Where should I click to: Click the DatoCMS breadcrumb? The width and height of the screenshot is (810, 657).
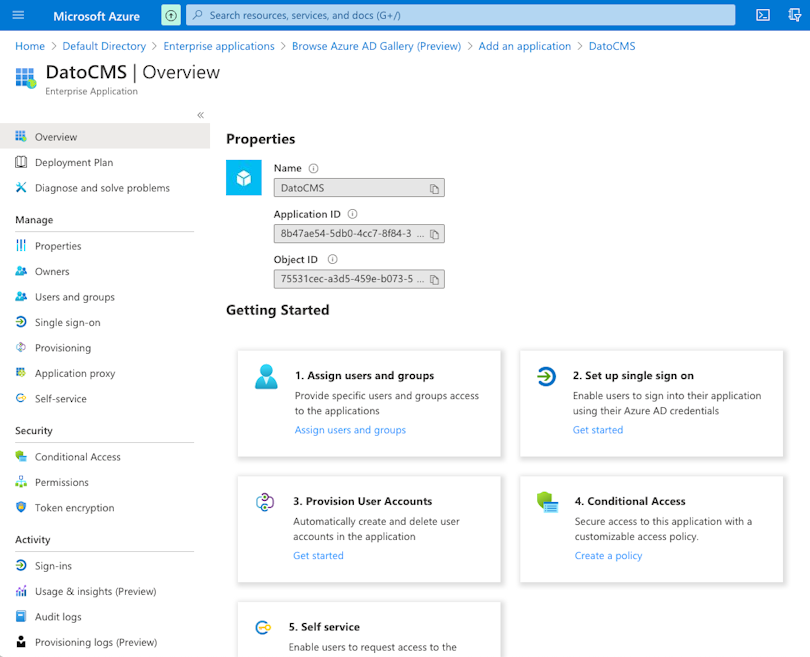612,46
